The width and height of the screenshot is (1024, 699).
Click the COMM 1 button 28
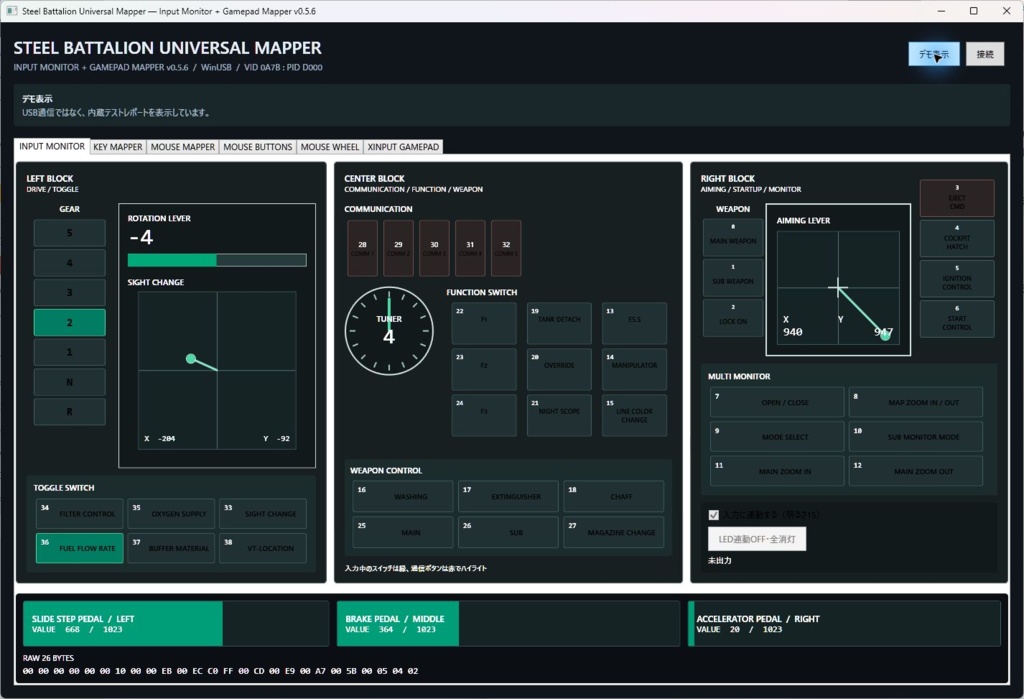(x=362, y=248)
